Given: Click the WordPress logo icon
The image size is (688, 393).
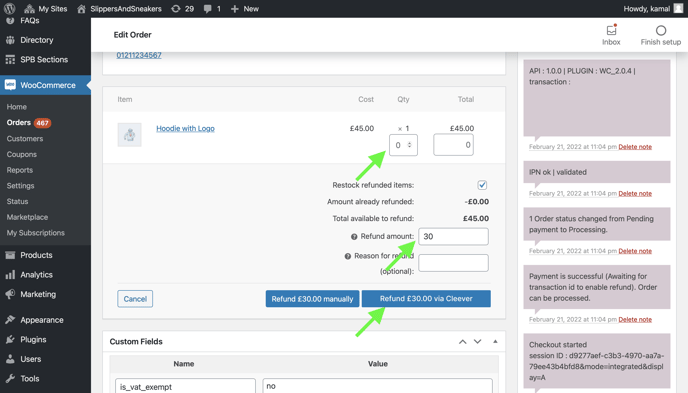Looking at the screenshot, I should tap(9, 8).
